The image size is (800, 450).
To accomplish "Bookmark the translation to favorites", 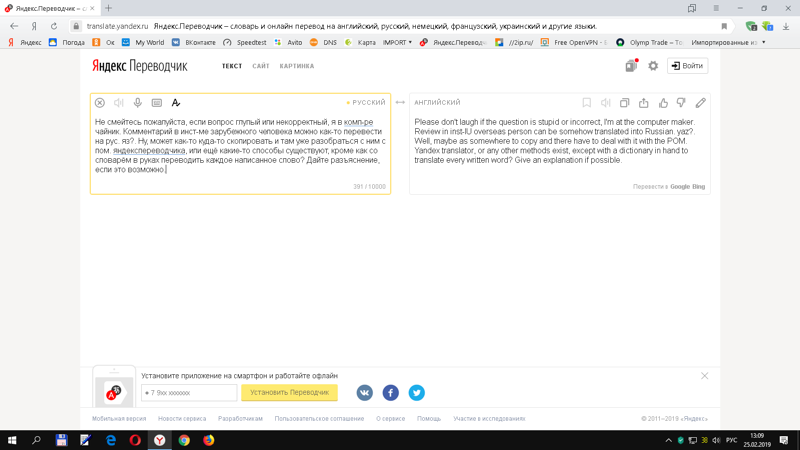I will click(x=587, y=103).
